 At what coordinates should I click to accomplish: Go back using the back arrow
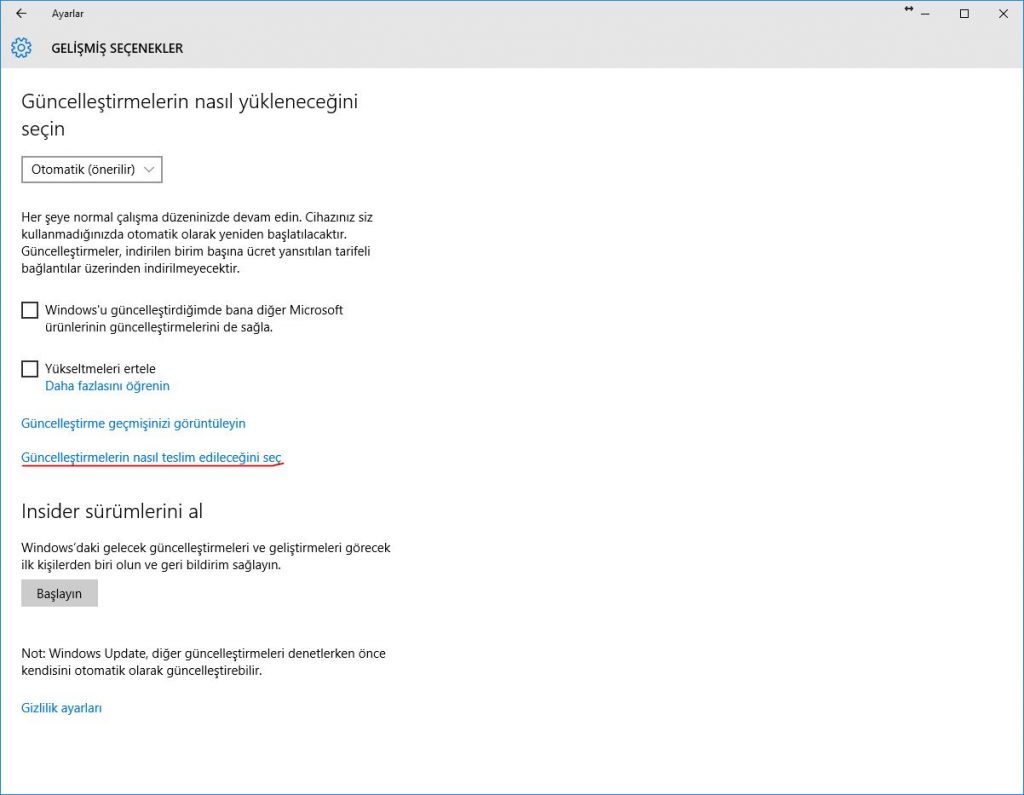tap(21, 14)
